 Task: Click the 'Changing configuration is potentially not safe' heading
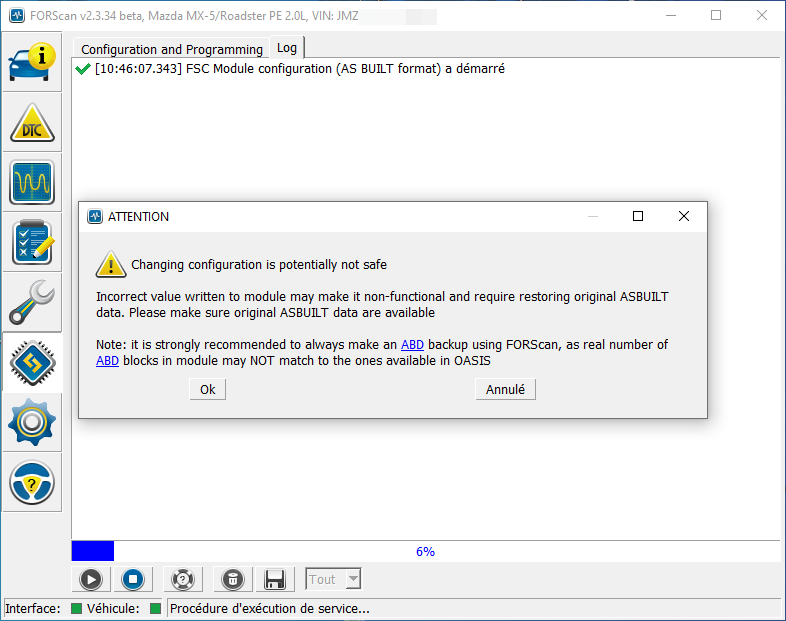click(259, 265)
